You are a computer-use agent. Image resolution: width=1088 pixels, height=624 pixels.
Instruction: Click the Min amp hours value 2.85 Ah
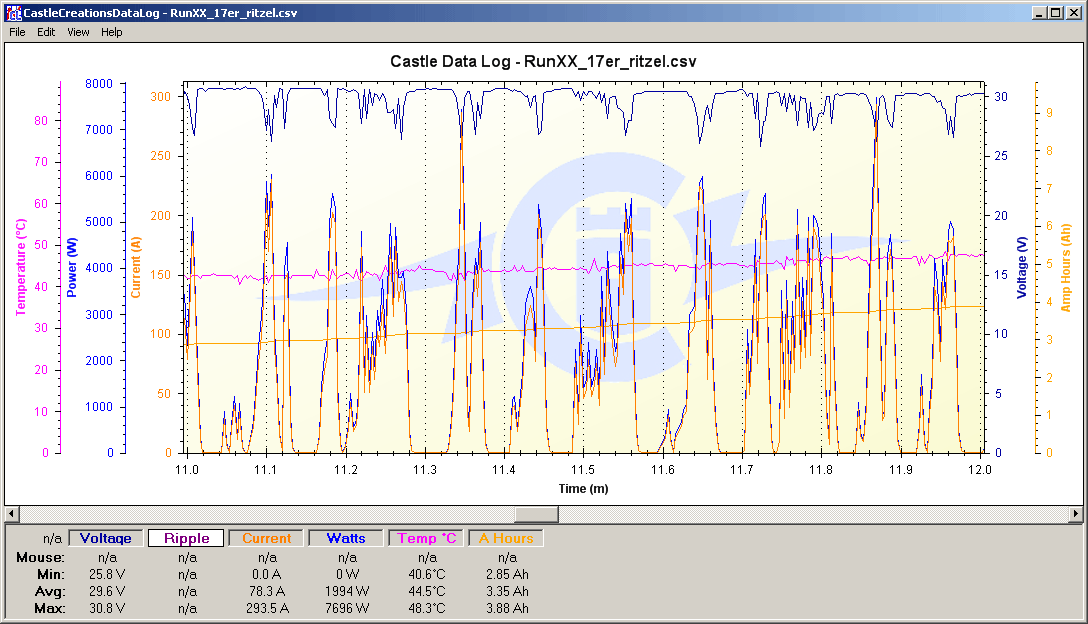[507, 575]
